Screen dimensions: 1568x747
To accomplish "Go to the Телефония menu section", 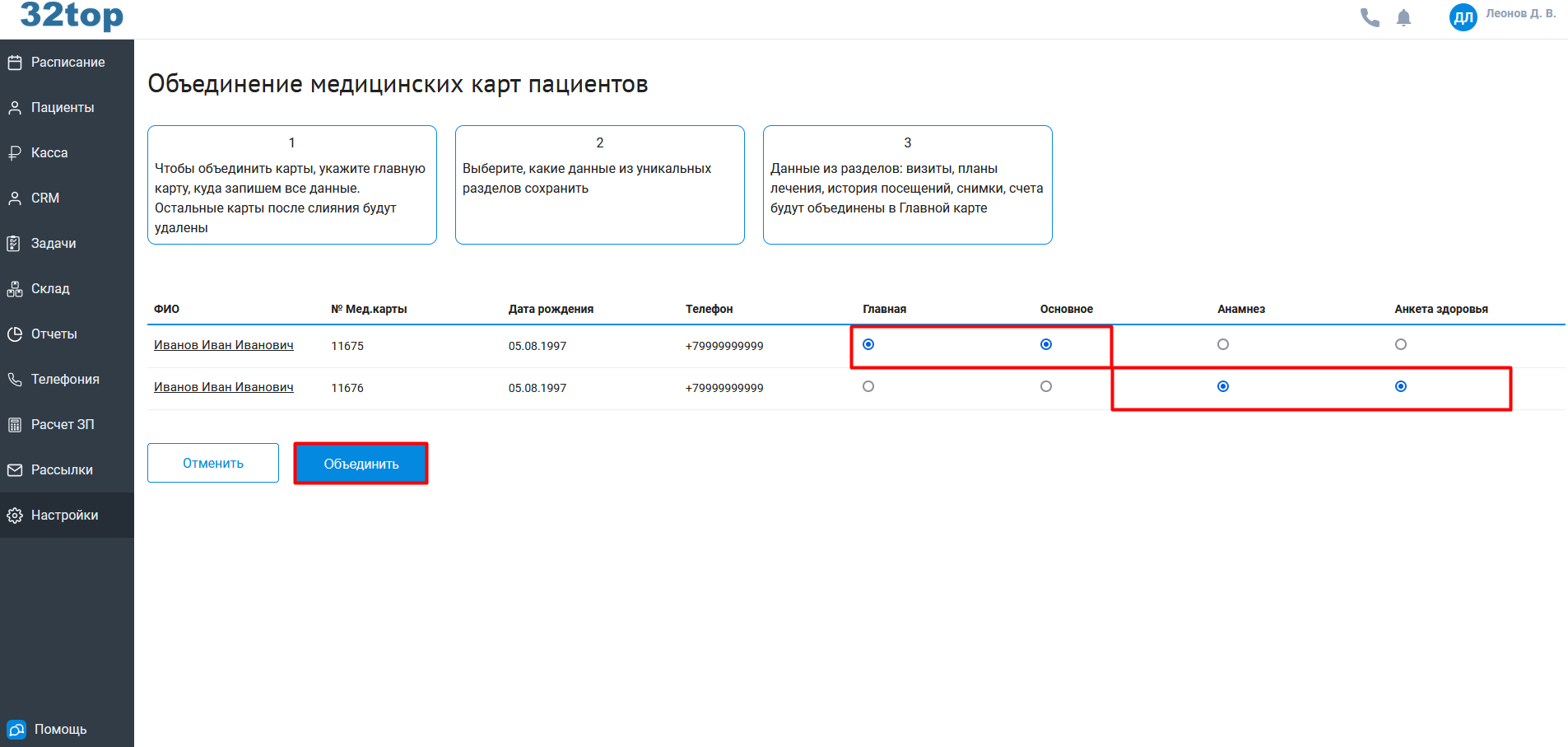I will click(65, 380).
